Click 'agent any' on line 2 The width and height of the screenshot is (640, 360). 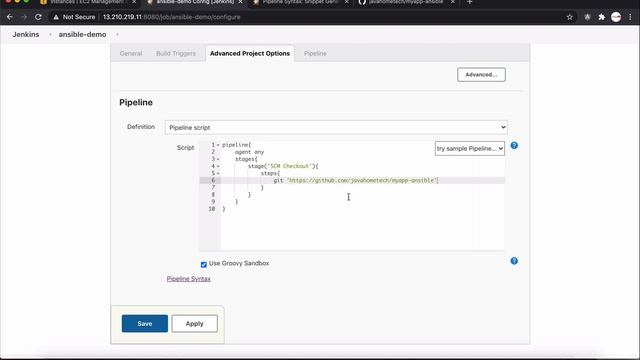pyautogui.click(x=249, y=152)
